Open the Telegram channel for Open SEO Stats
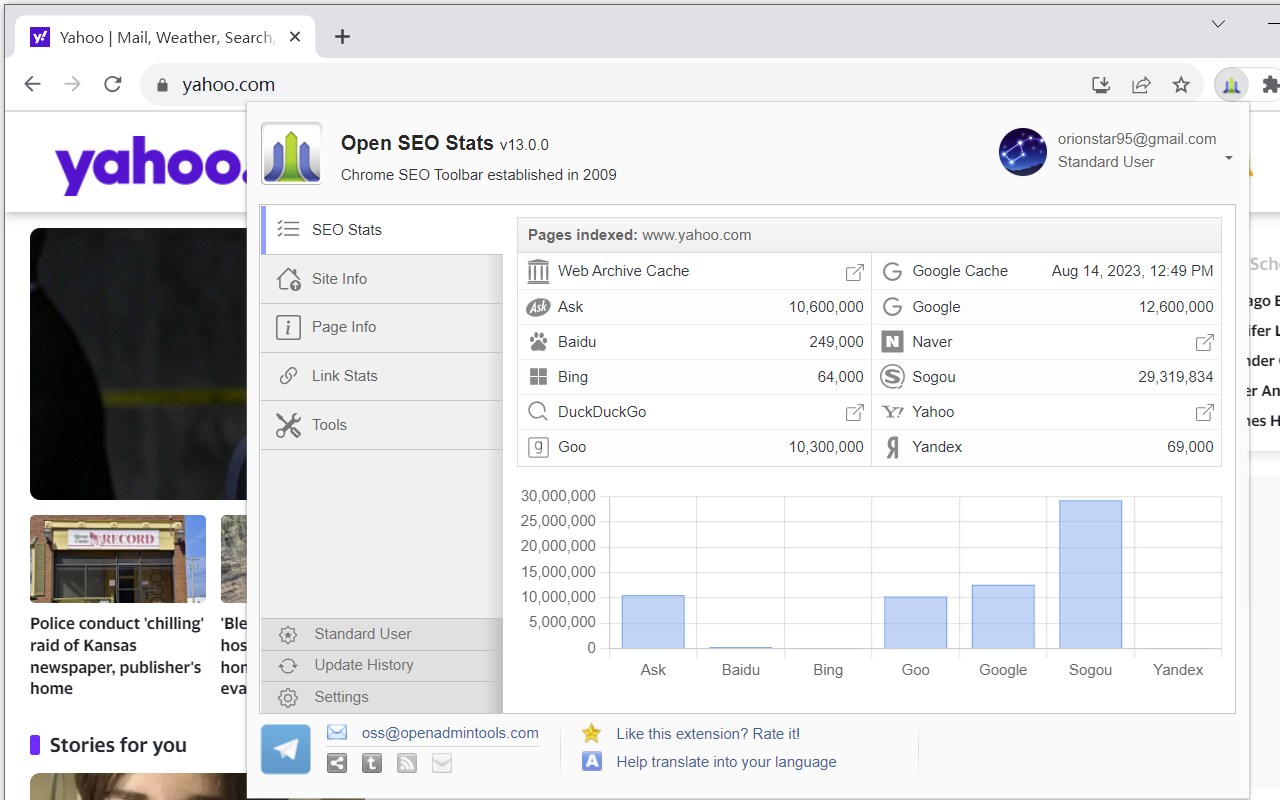Image resolution: width=1280 pixels, height=800 pixels. click(x=286, y=748)
